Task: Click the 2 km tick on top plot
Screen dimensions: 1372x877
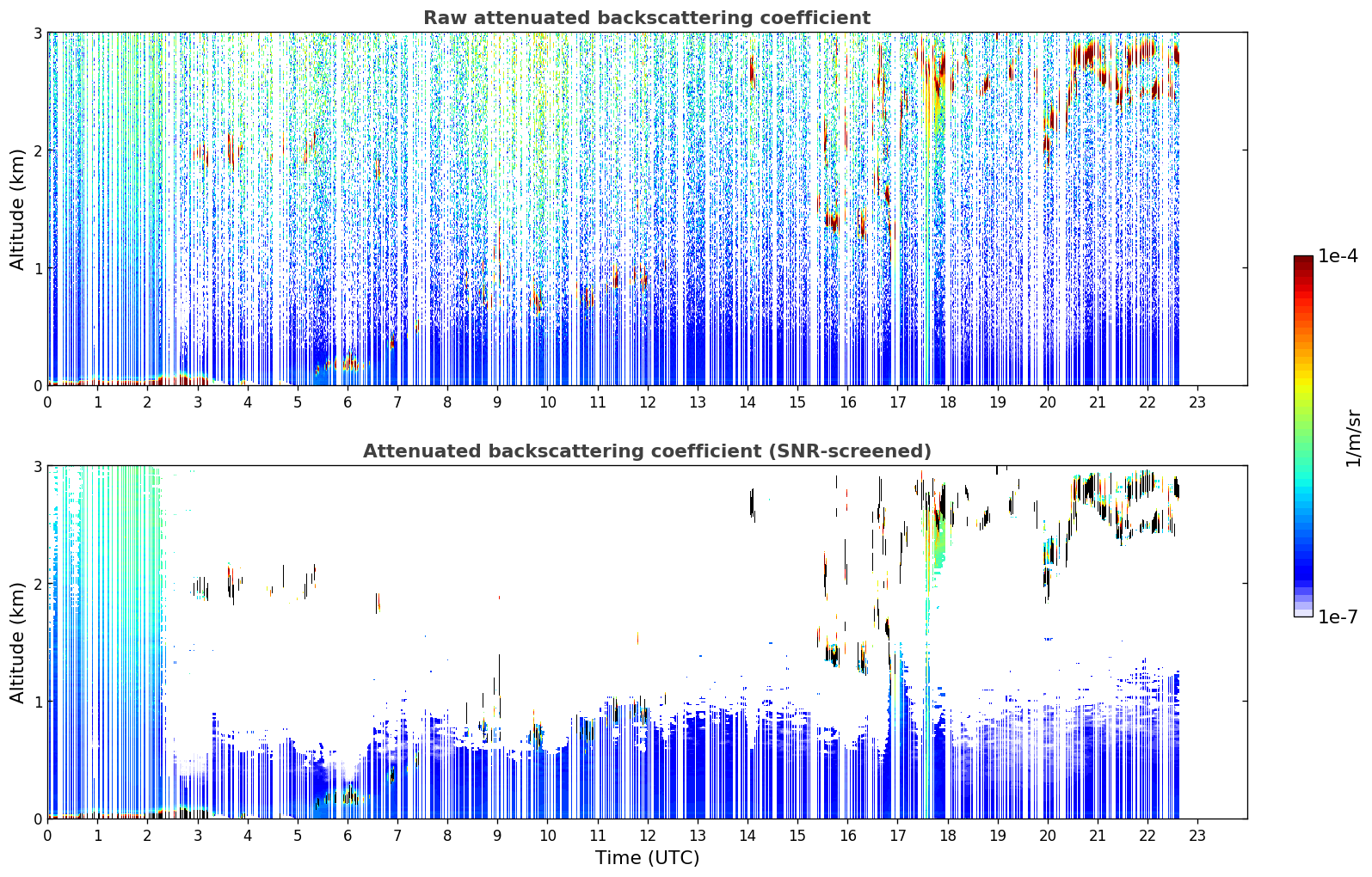Action: coord(37,150)
